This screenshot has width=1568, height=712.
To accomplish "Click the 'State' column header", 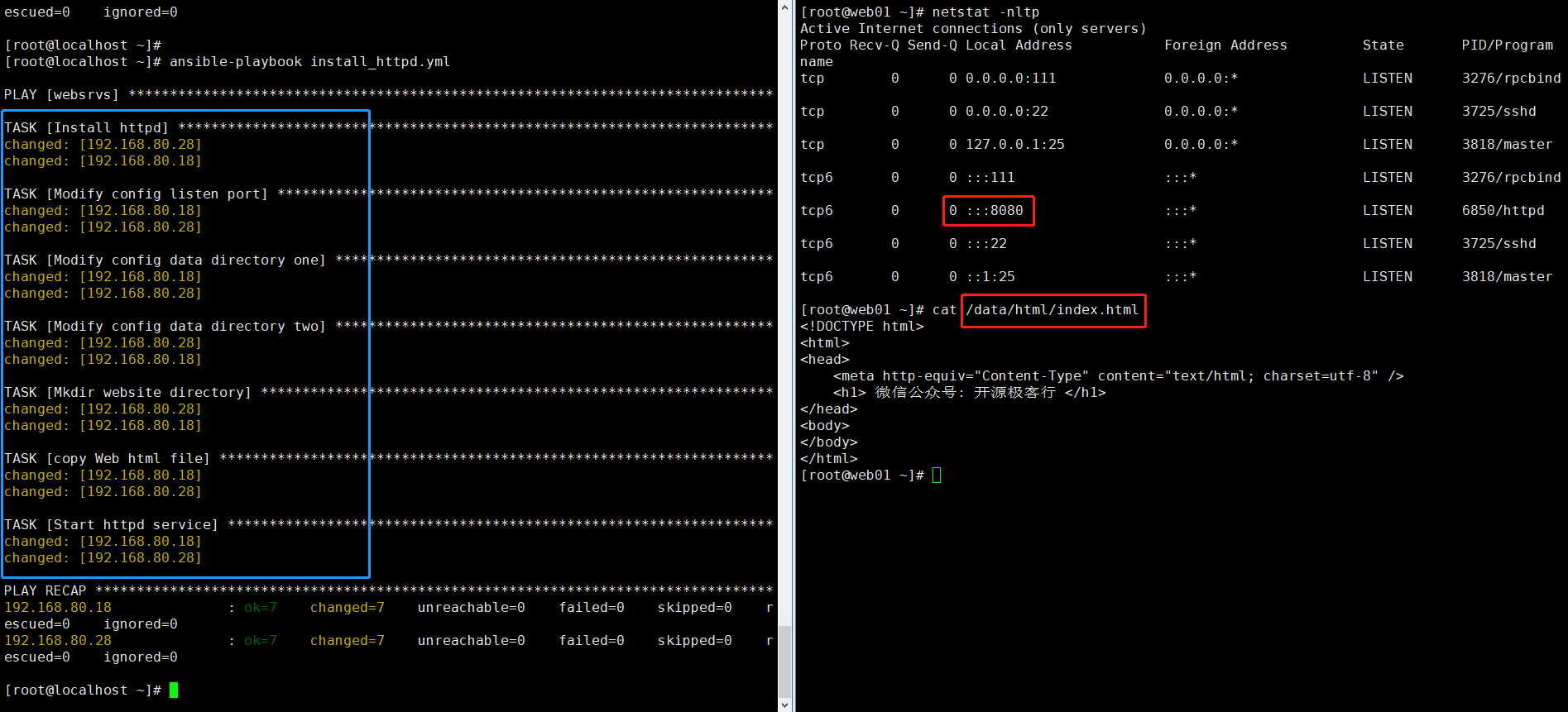I will 1383,45.
